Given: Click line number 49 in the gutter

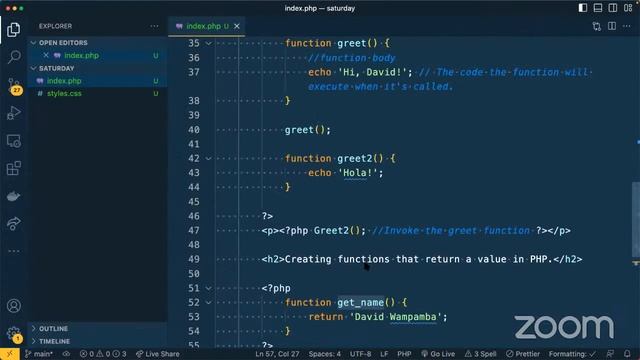Looking at the screenshot, I should 194,259.
